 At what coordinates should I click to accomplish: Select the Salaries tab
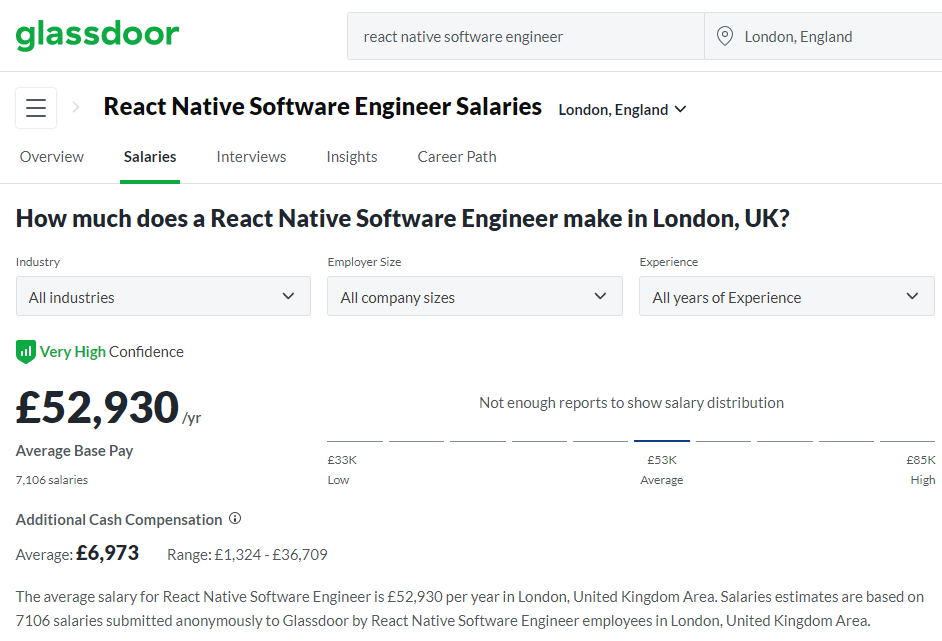150,157
